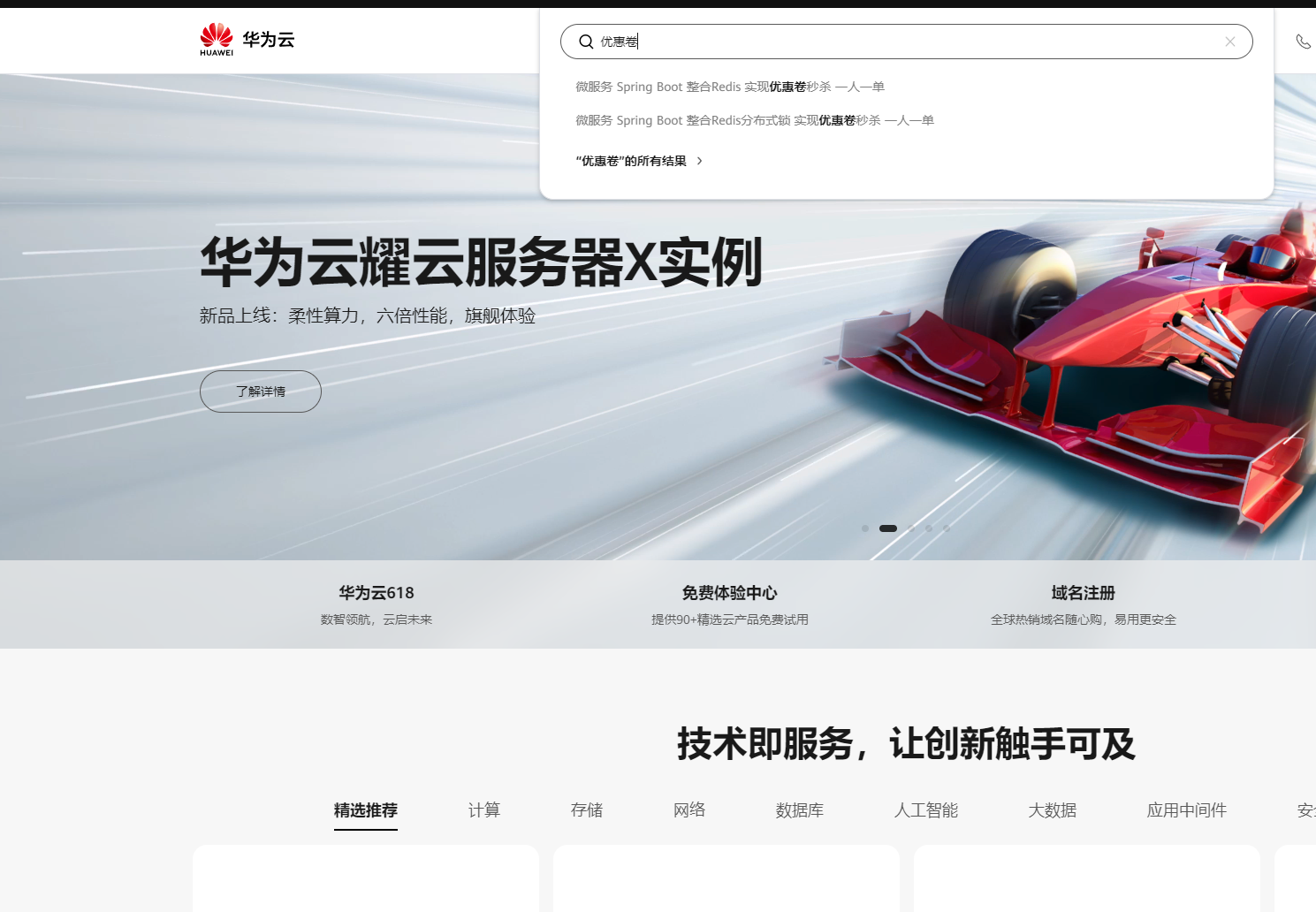Switch to the 网络 tab

689,810
